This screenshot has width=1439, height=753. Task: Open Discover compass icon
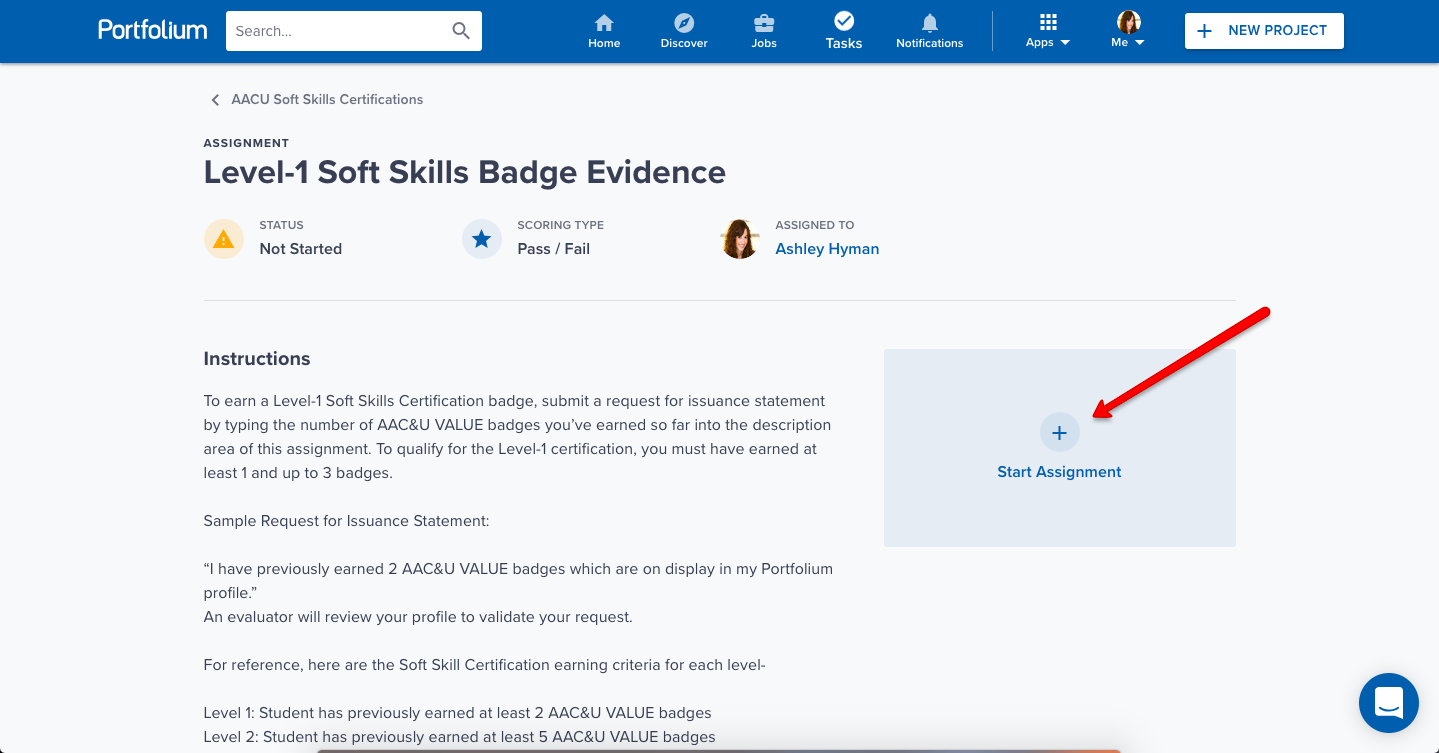coord(684,22)
